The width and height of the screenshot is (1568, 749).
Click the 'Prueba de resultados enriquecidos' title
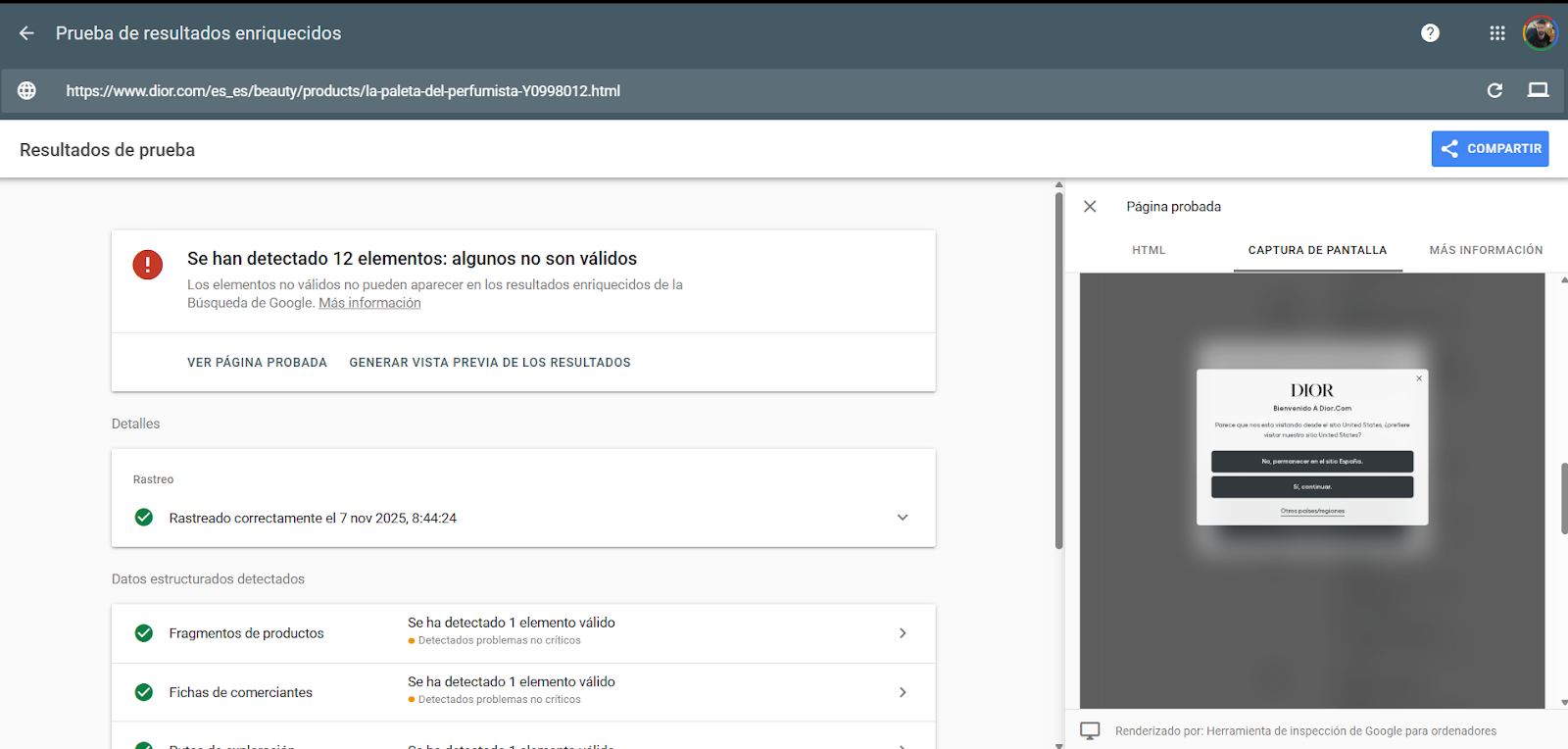tap(198, 33)
